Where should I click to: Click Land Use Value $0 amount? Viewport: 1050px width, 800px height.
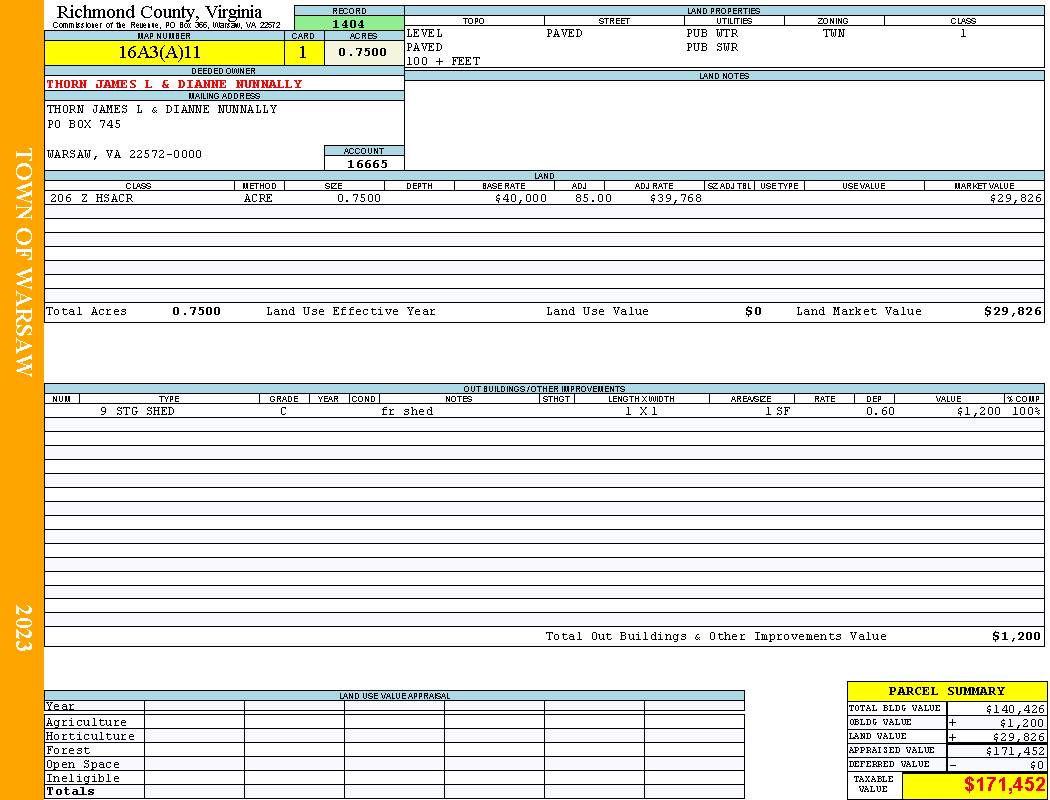click(753, 311)
